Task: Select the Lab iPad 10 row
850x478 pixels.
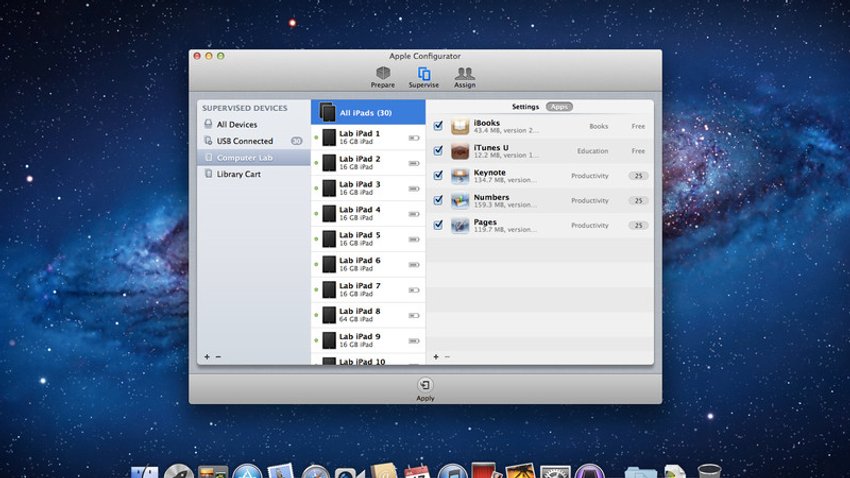Action: [368, 360]
